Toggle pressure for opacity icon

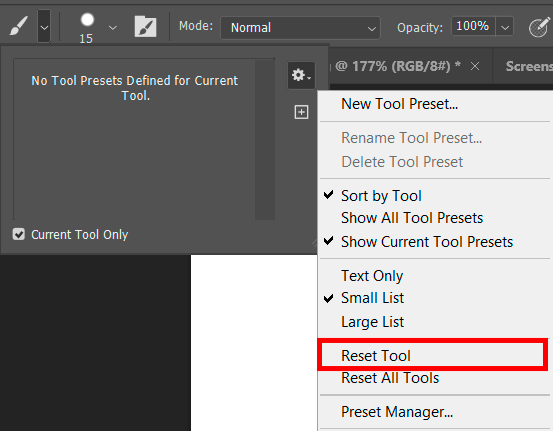[x=539, y=27]
